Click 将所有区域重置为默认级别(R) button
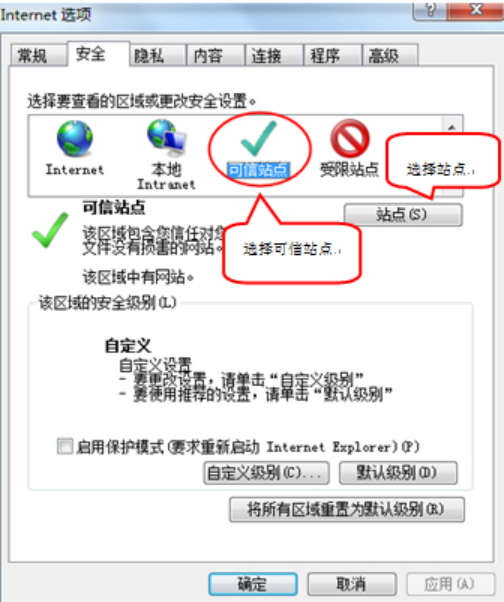Viewport: 504px width, 602px height. (347, 509)
